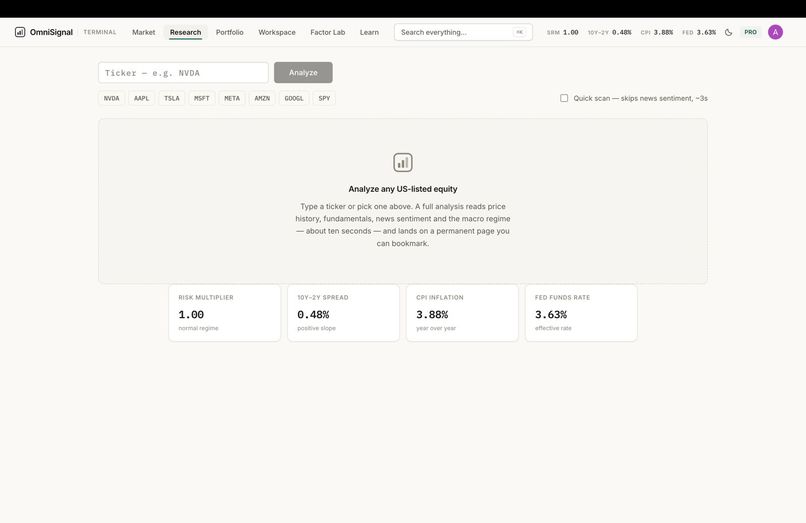
Task: Click 'effective rate' caption
Action: (x=553, y=328)
